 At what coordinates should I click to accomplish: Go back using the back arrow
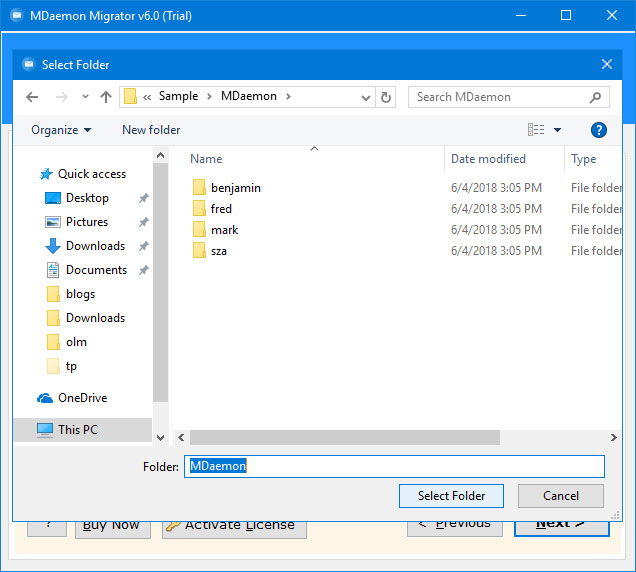(32, 97)
